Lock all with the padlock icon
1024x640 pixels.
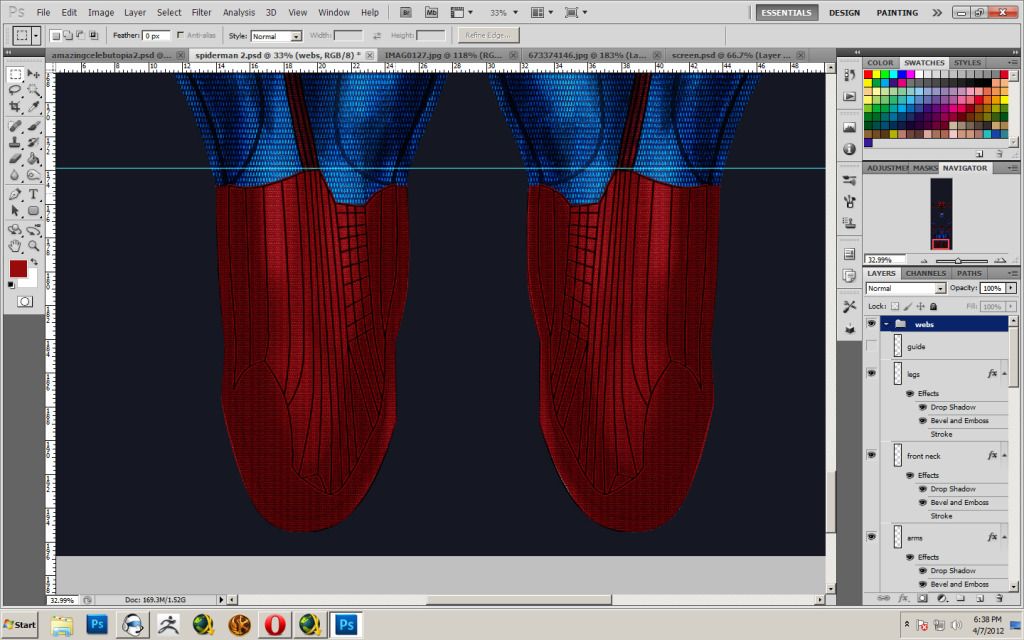pos(933,306)
